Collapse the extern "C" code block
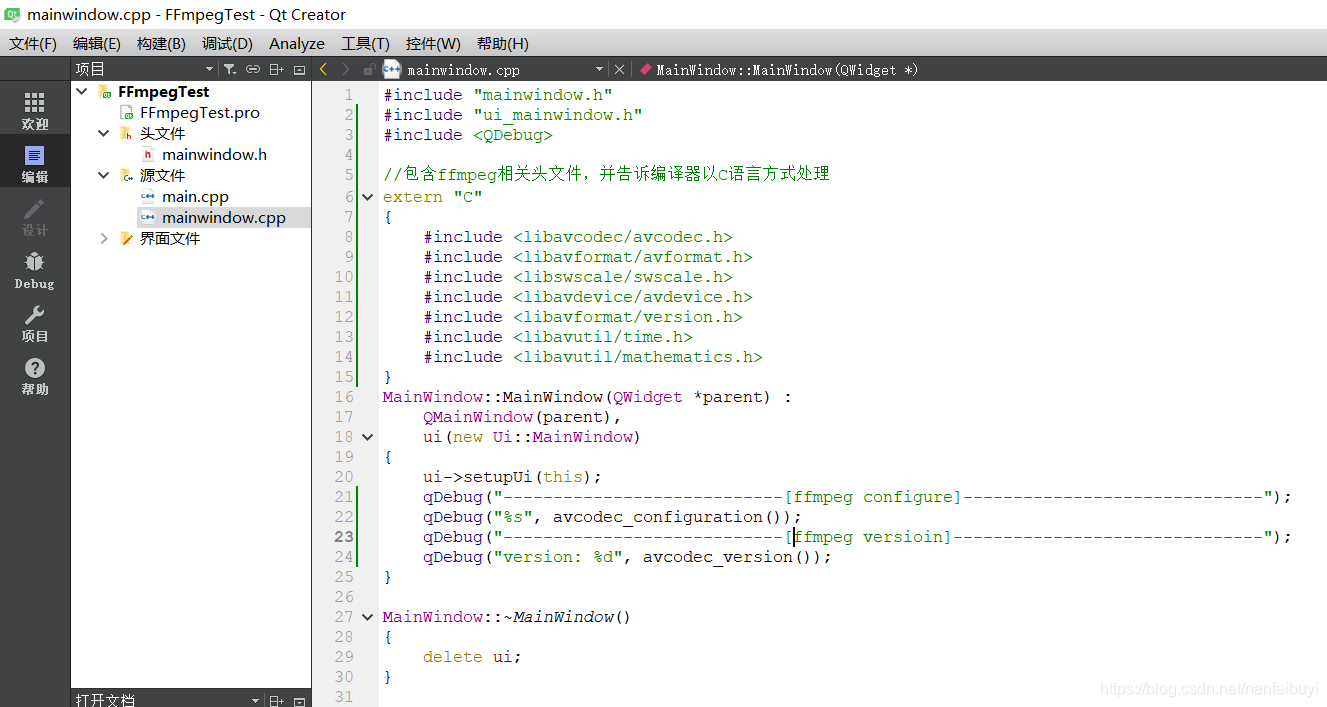This screenshot has width=1327, height=707. tap(368, 197)
